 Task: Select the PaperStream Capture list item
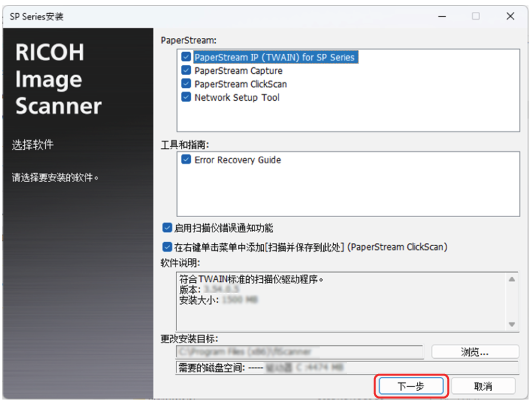238,71
